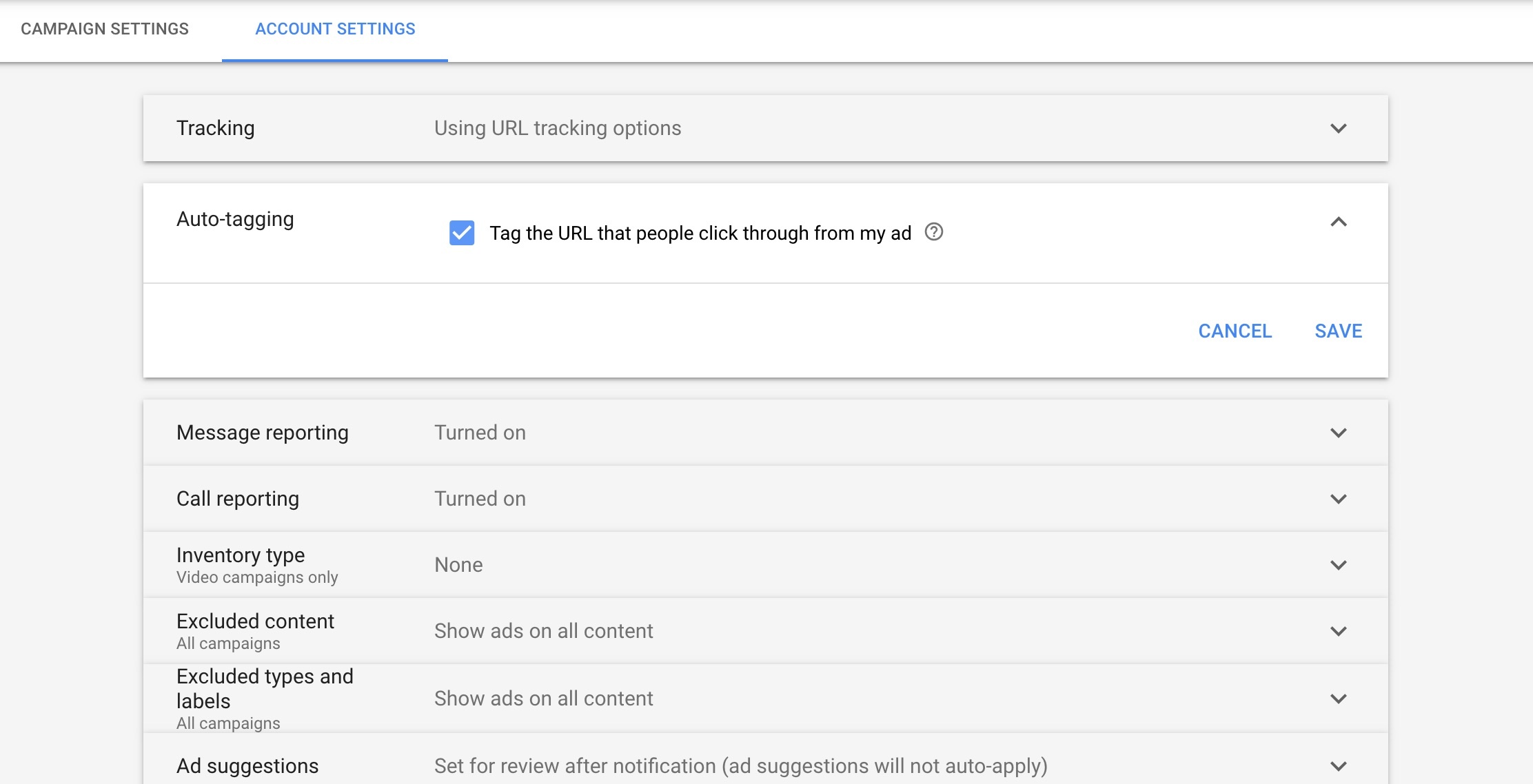Image resolution: width=1533 pixels, height=784 pixels.
Task: Uncheck the tag URL click-through option
Action: [x=462, y=233]
